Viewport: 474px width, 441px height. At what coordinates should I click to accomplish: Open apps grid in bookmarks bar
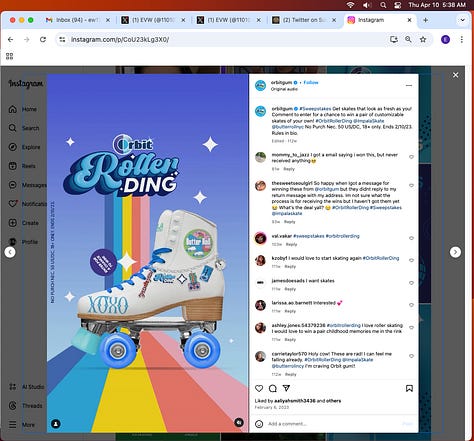click(9, 56)
